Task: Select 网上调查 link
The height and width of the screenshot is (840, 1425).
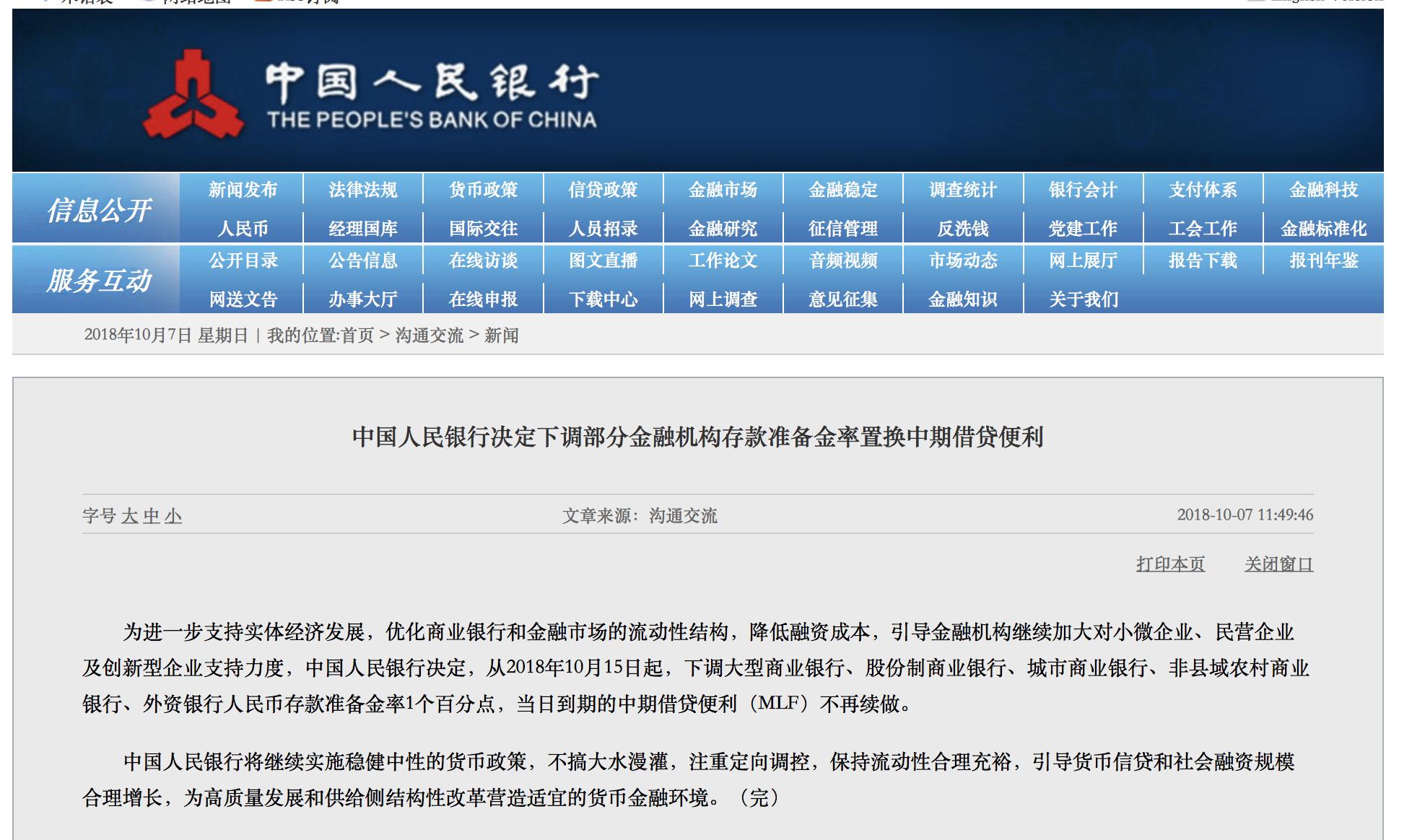Action: (x=723, y=299)
